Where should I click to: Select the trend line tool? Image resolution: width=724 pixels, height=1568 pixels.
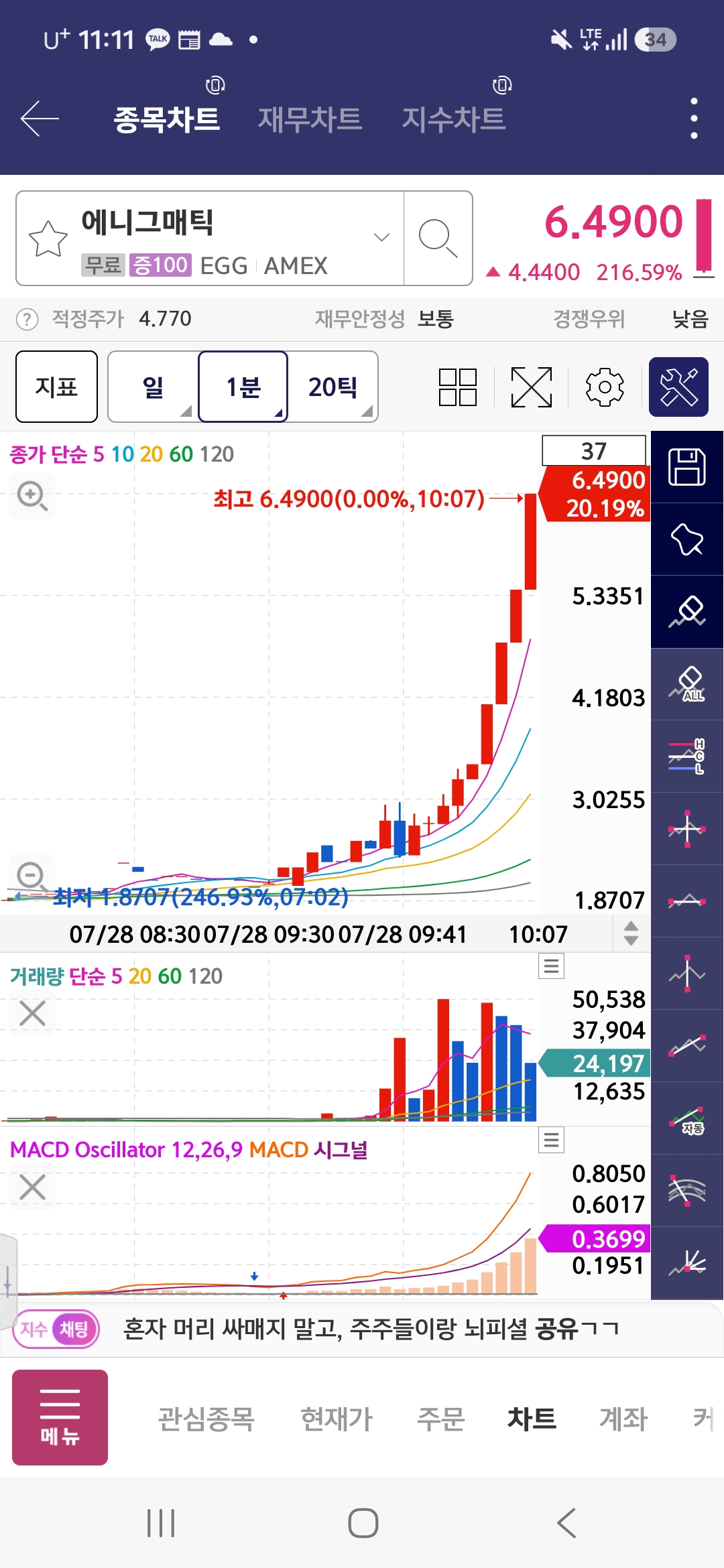(x=687, y=1046)
